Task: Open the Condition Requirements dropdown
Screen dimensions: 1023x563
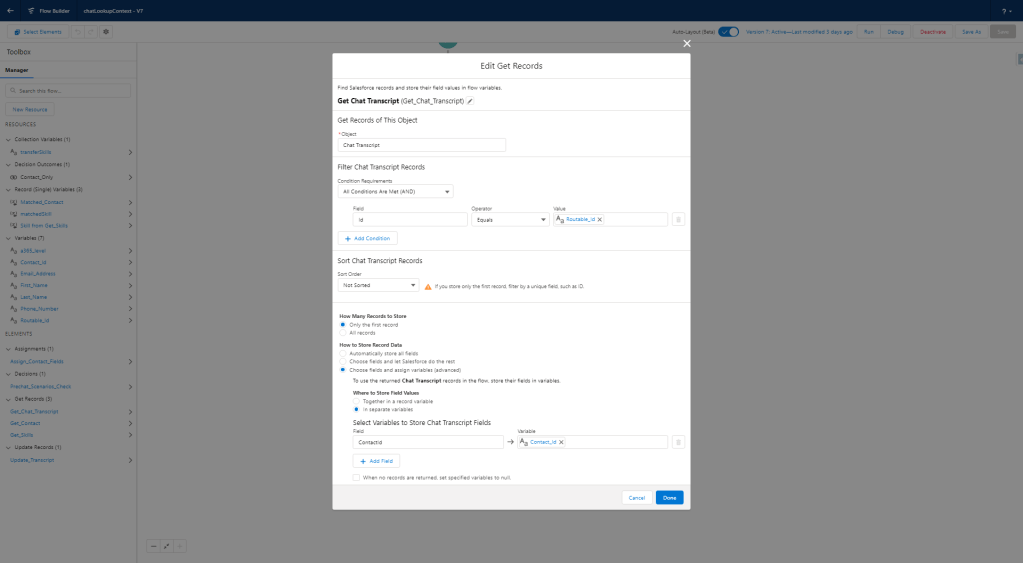Action: coord(395,191)
